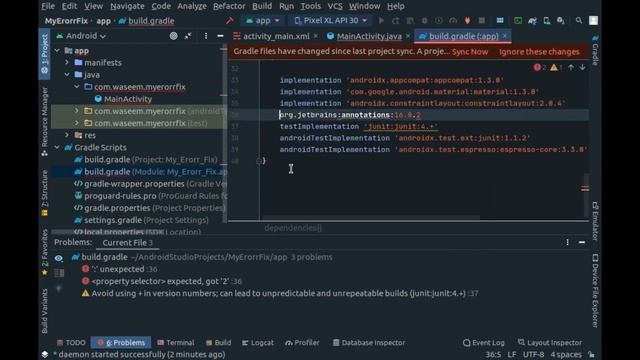Collapse the java folder
Image resolution: width=640 pixels, height=360 pixels.
coord(67,75)
